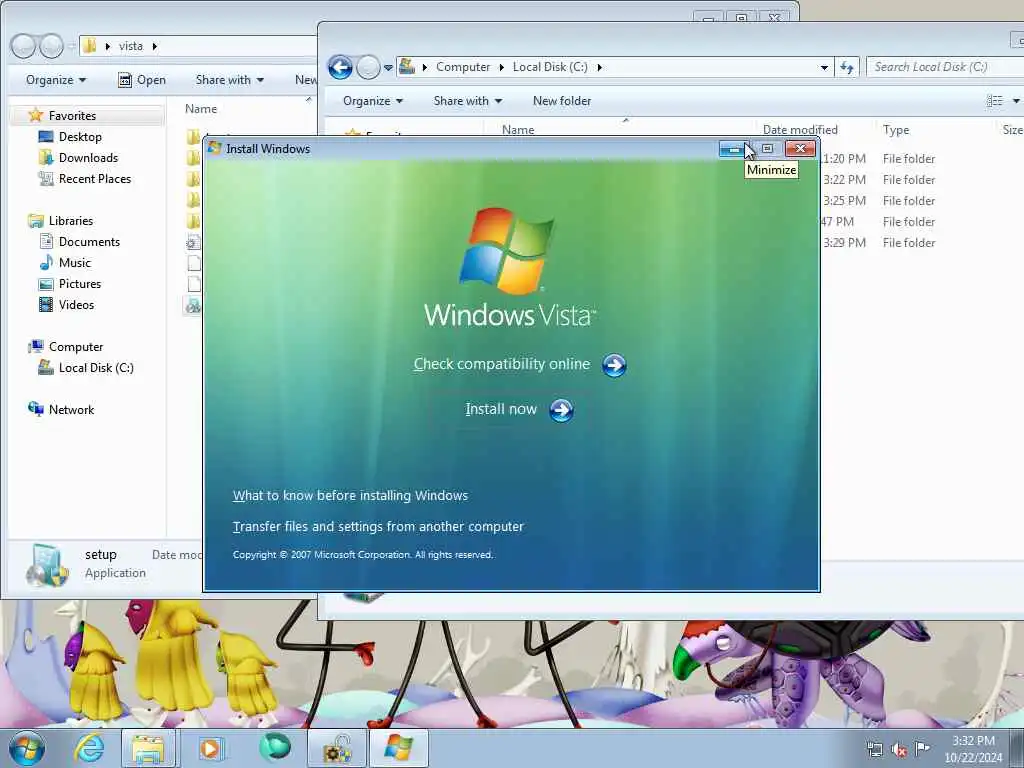This screenshot has height=768, width=1024.
Task: Expand the arrow after Local Disk (C:) breadcrumb
Action: (599, 67)
